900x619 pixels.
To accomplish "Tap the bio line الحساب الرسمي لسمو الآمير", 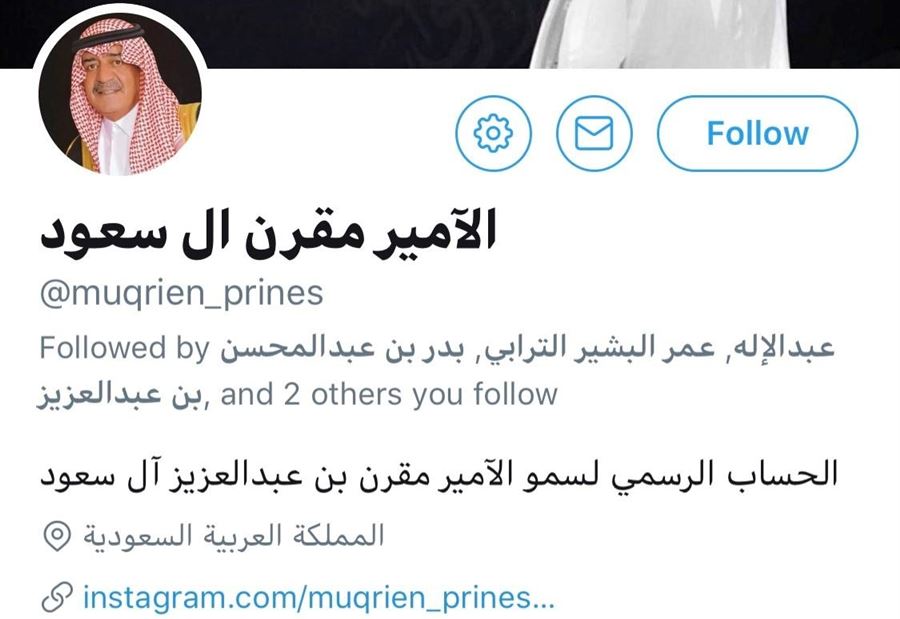I will [x=664, y=475].
